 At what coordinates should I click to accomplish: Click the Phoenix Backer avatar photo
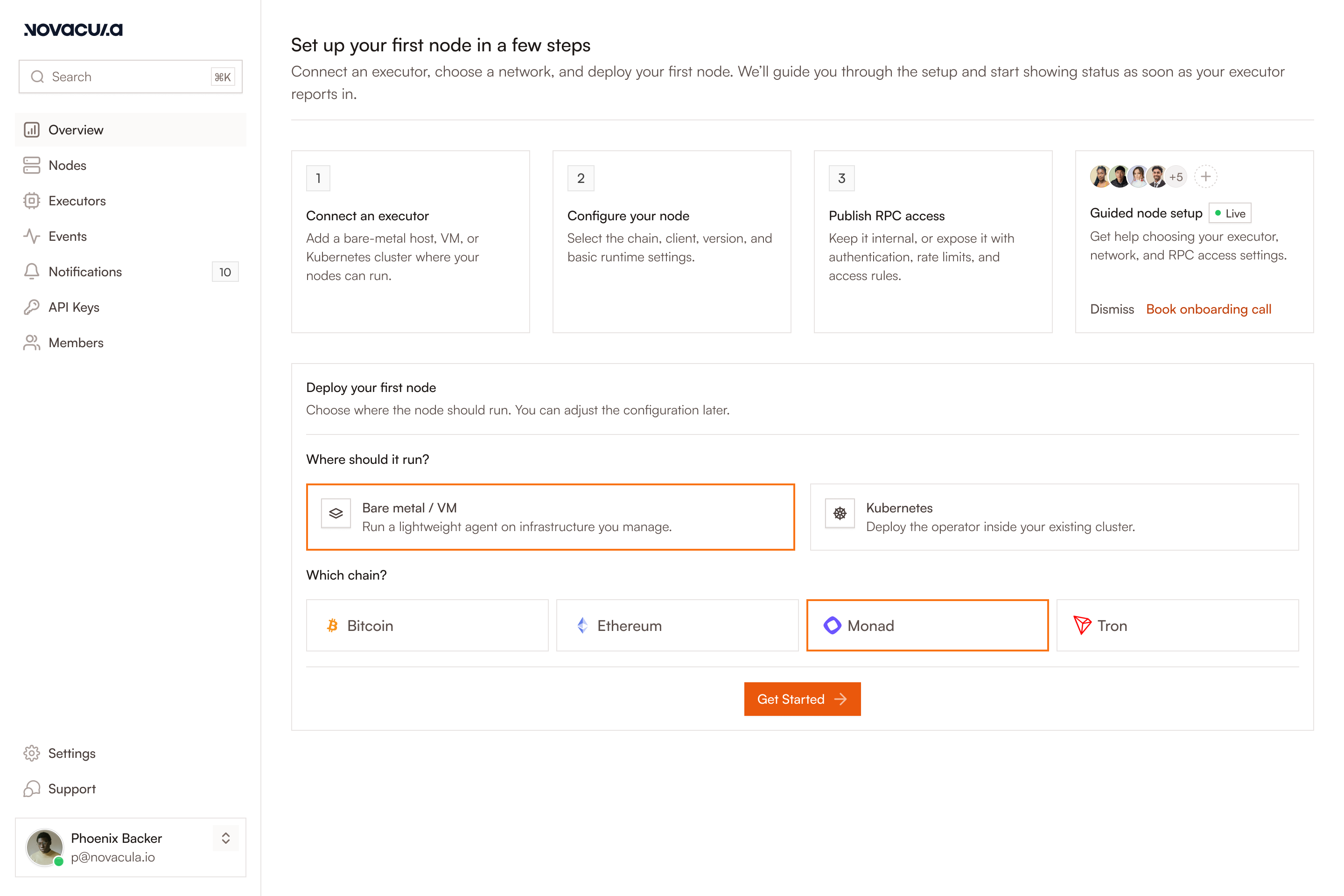(x=45, y=847)
